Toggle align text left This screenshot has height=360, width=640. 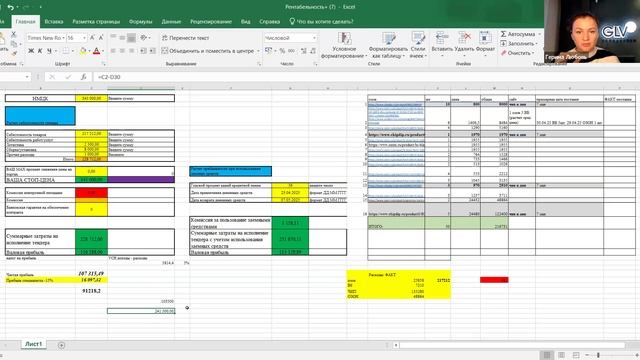(113, 51)
